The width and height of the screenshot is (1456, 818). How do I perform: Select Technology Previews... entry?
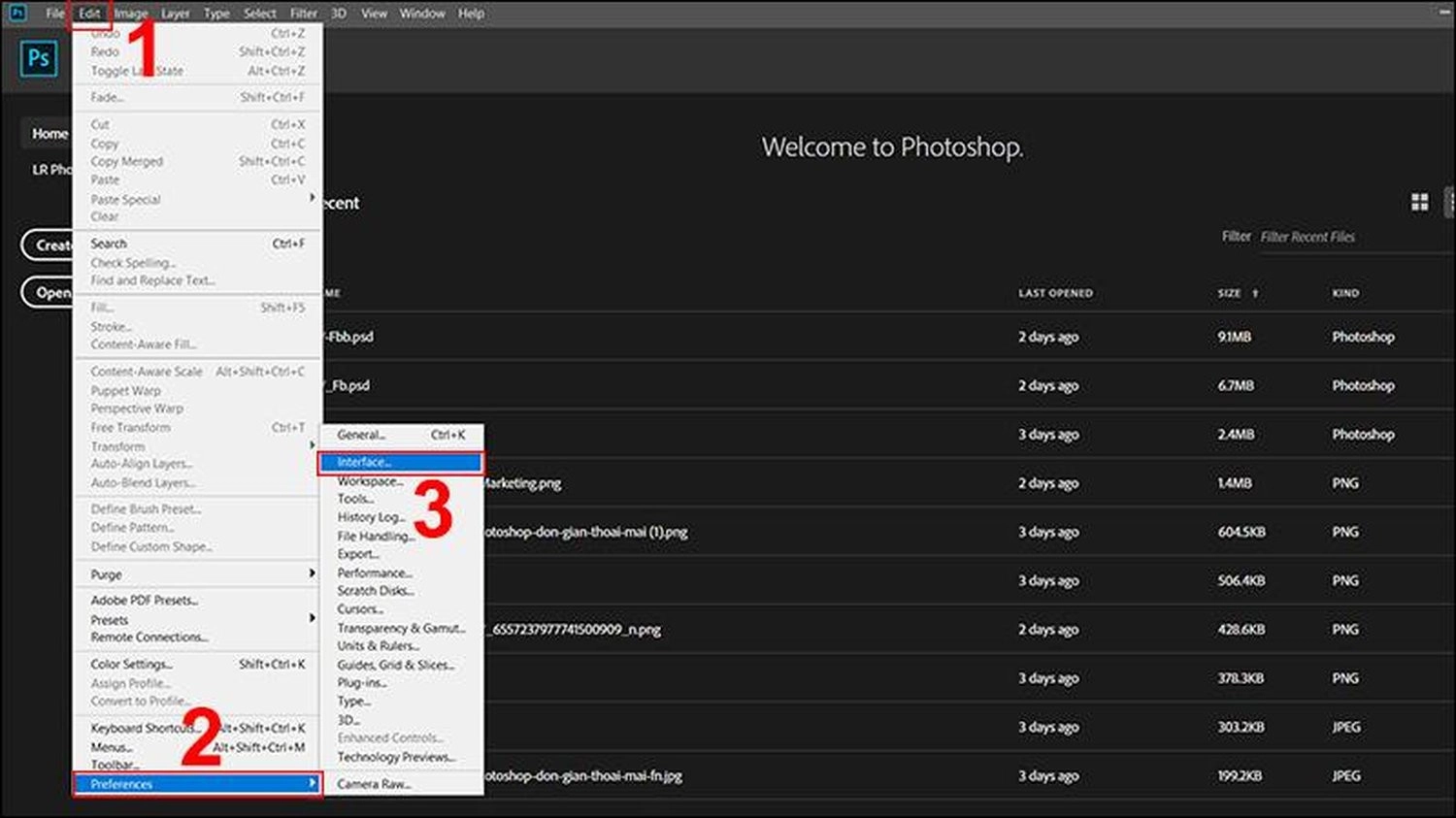tap(402, 757)
